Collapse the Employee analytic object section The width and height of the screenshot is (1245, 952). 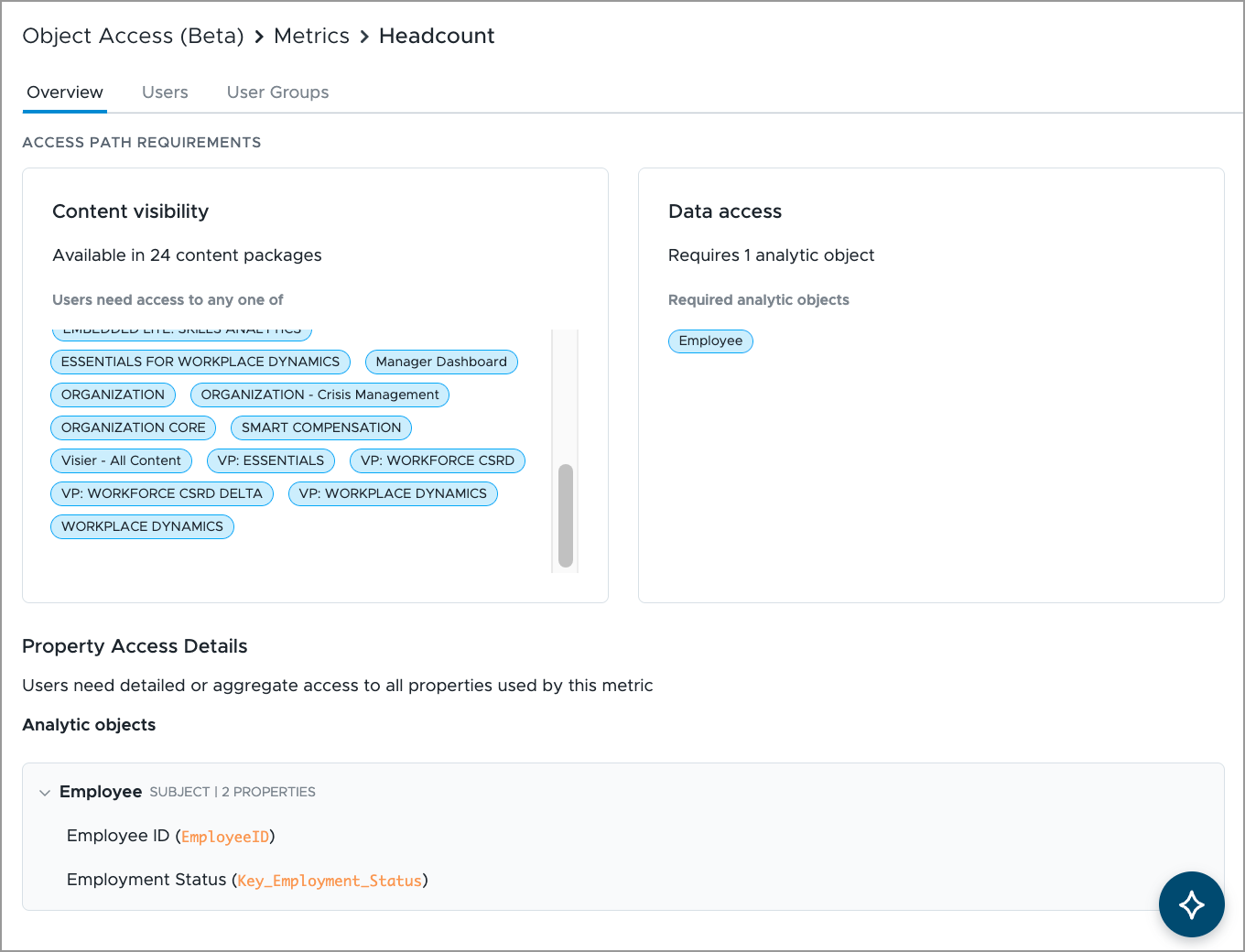45,793
